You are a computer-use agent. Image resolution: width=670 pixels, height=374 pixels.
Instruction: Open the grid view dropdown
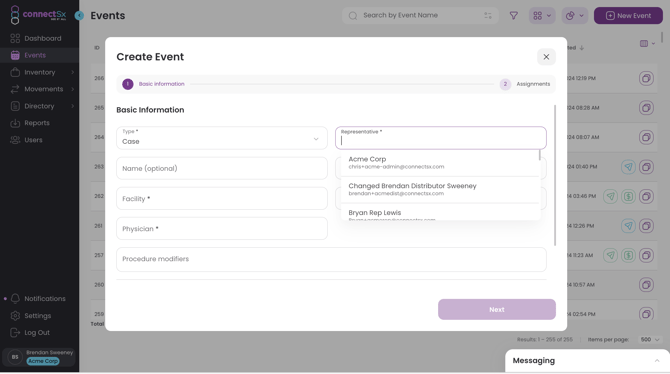pos(542,16)
